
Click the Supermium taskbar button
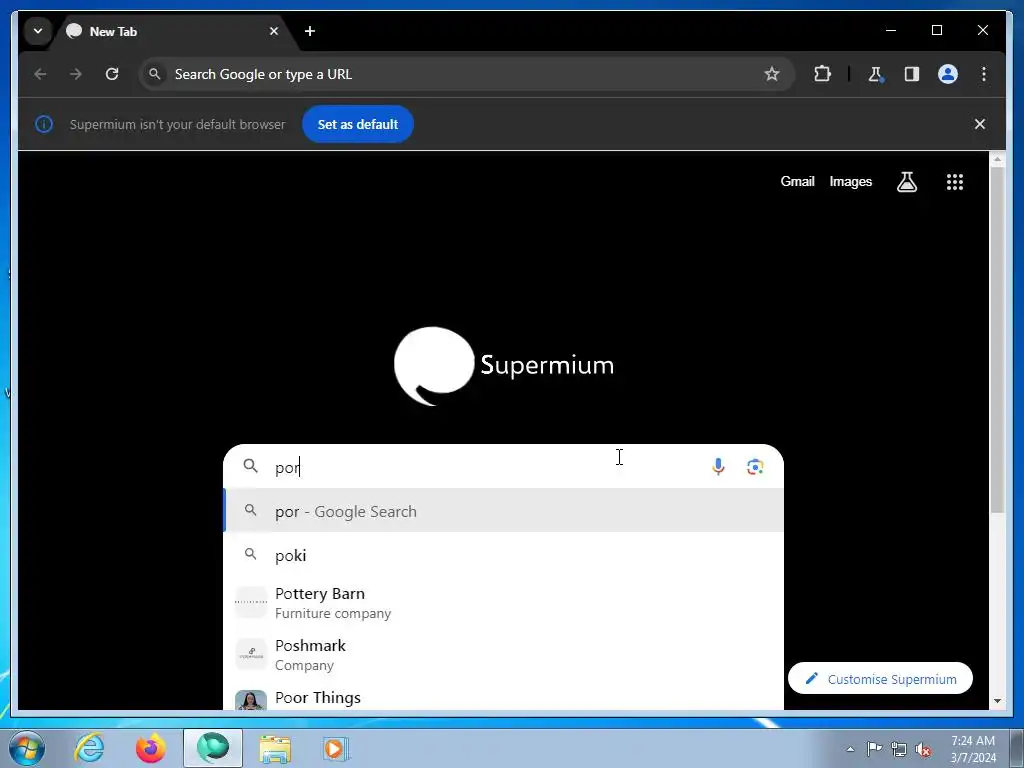(x=213, y=748)
